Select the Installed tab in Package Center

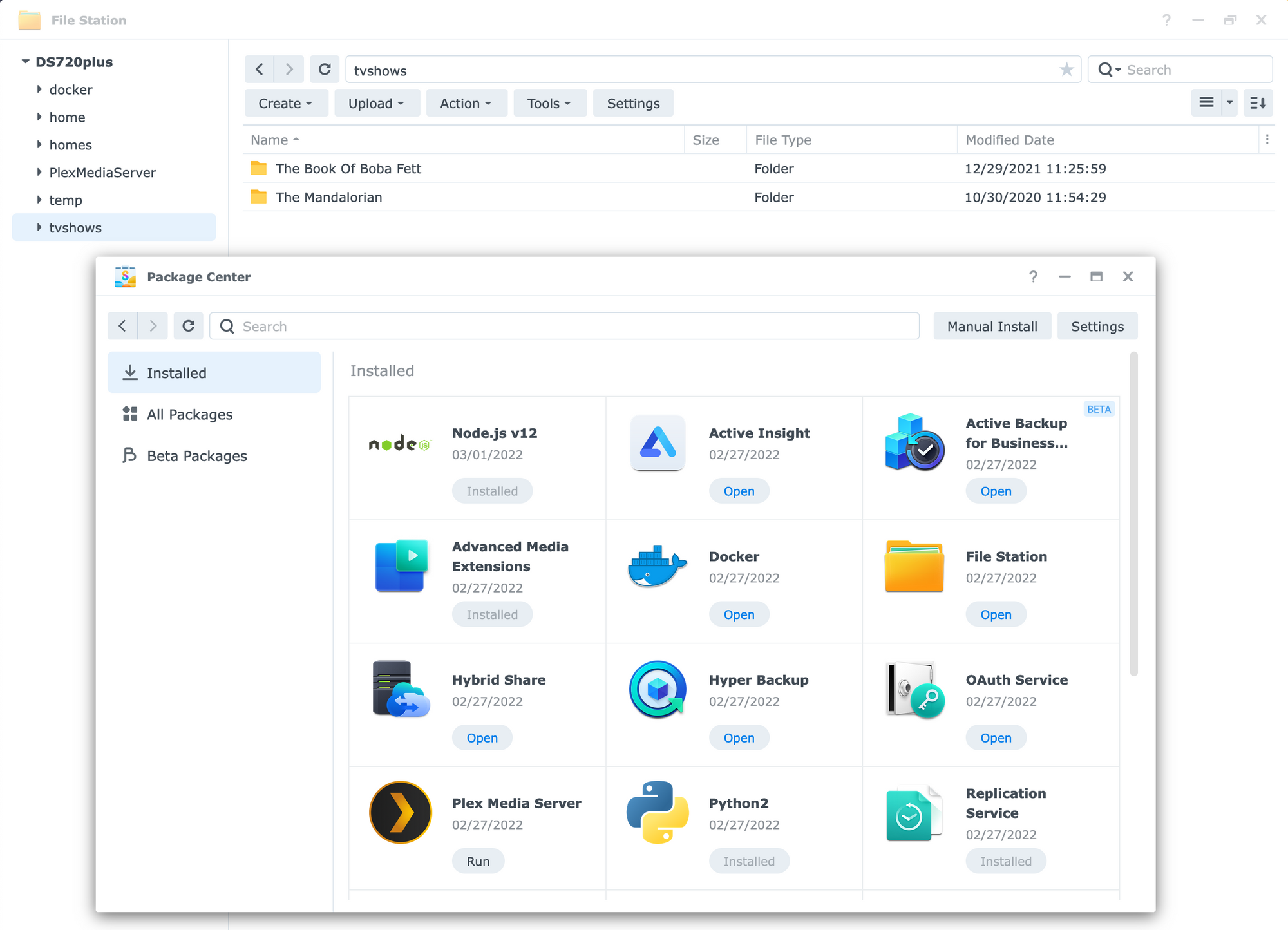214,372
